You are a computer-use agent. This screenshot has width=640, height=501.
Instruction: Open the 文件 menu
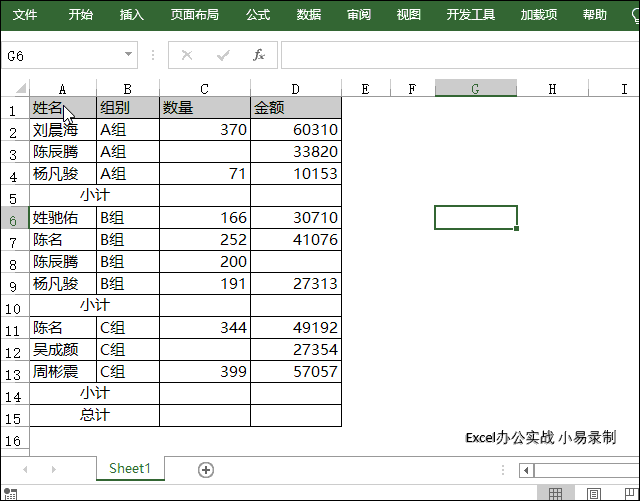coord(25,15)
